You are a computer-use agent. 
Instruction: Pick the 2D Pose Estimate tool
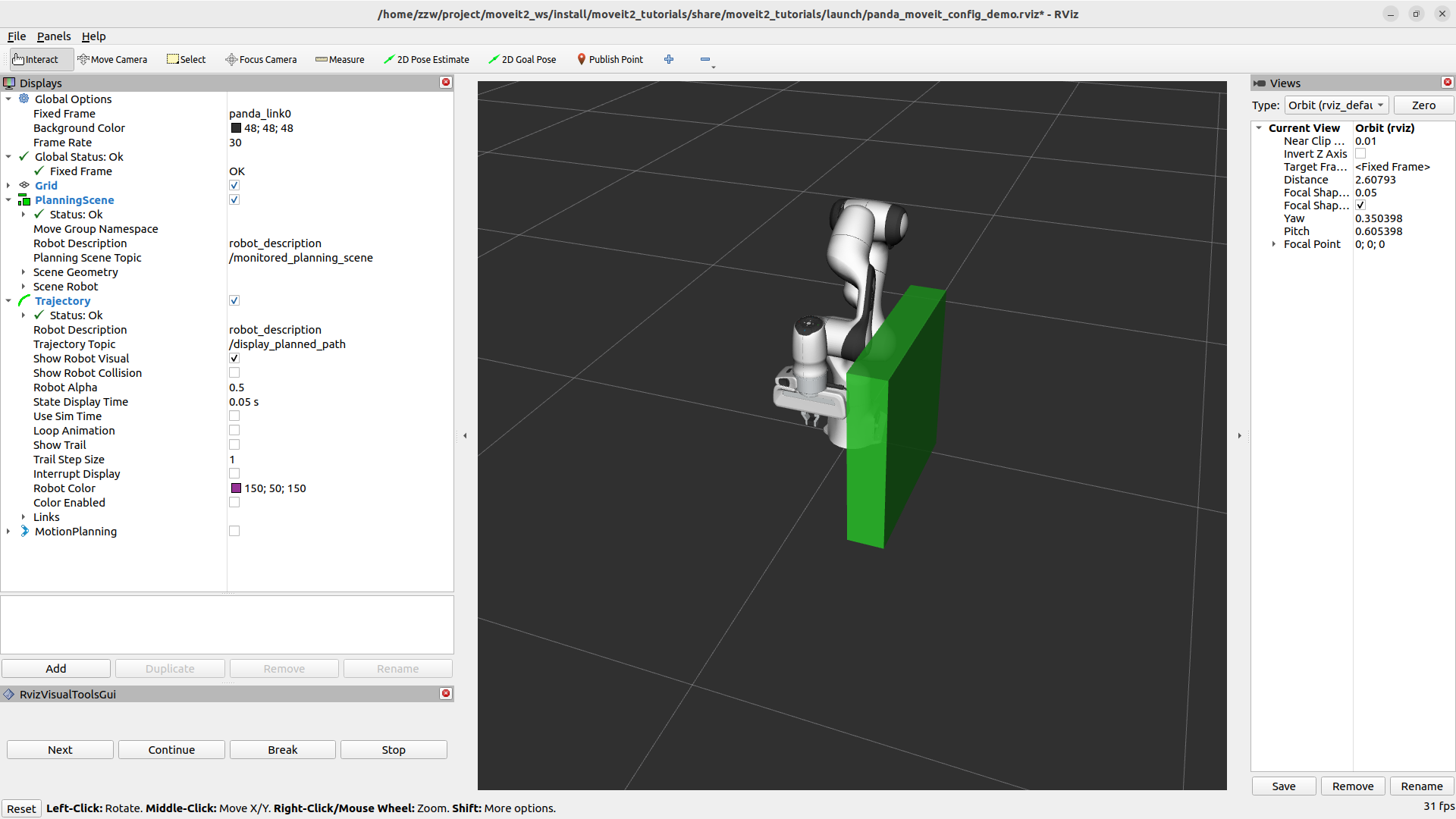pyautogui.click(x=426, y=59)
